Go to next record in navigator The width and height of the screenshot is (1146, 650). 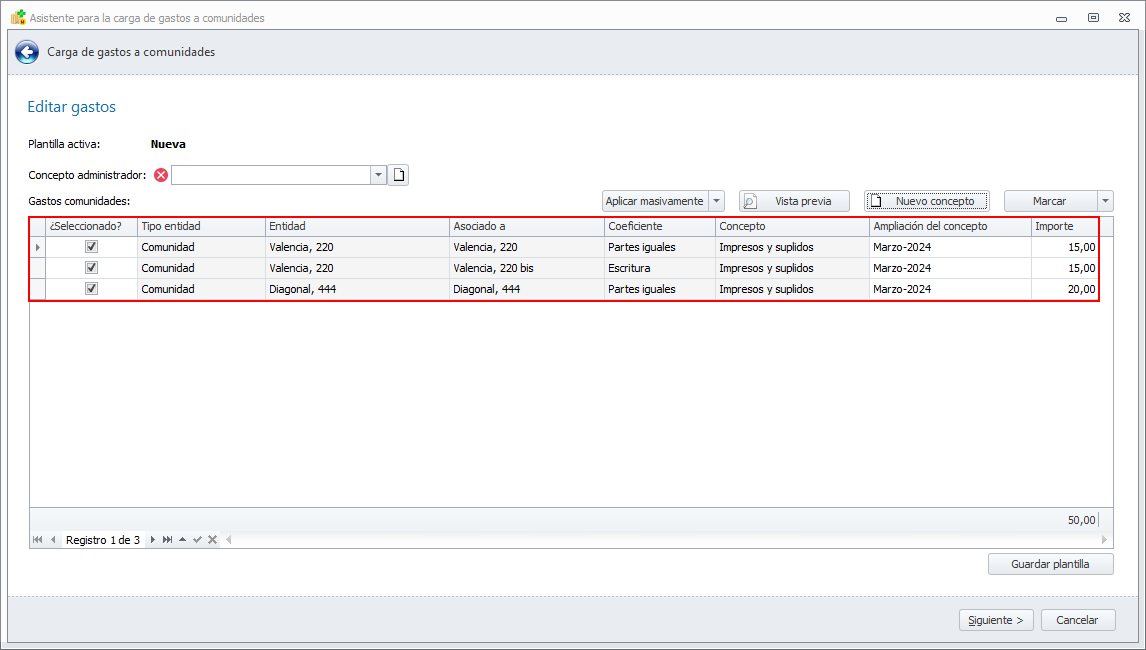[x=152, y=540]
